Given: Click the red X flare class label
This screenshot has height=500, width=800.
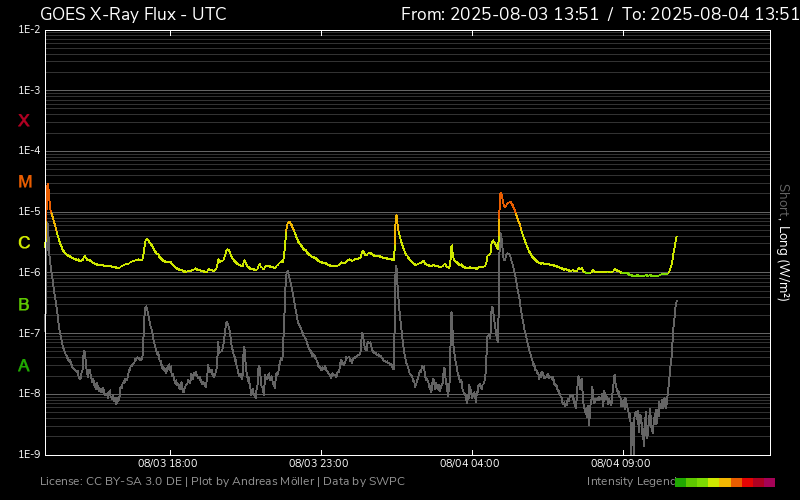Looking at the screenshot, I should [x=24, y=121].
